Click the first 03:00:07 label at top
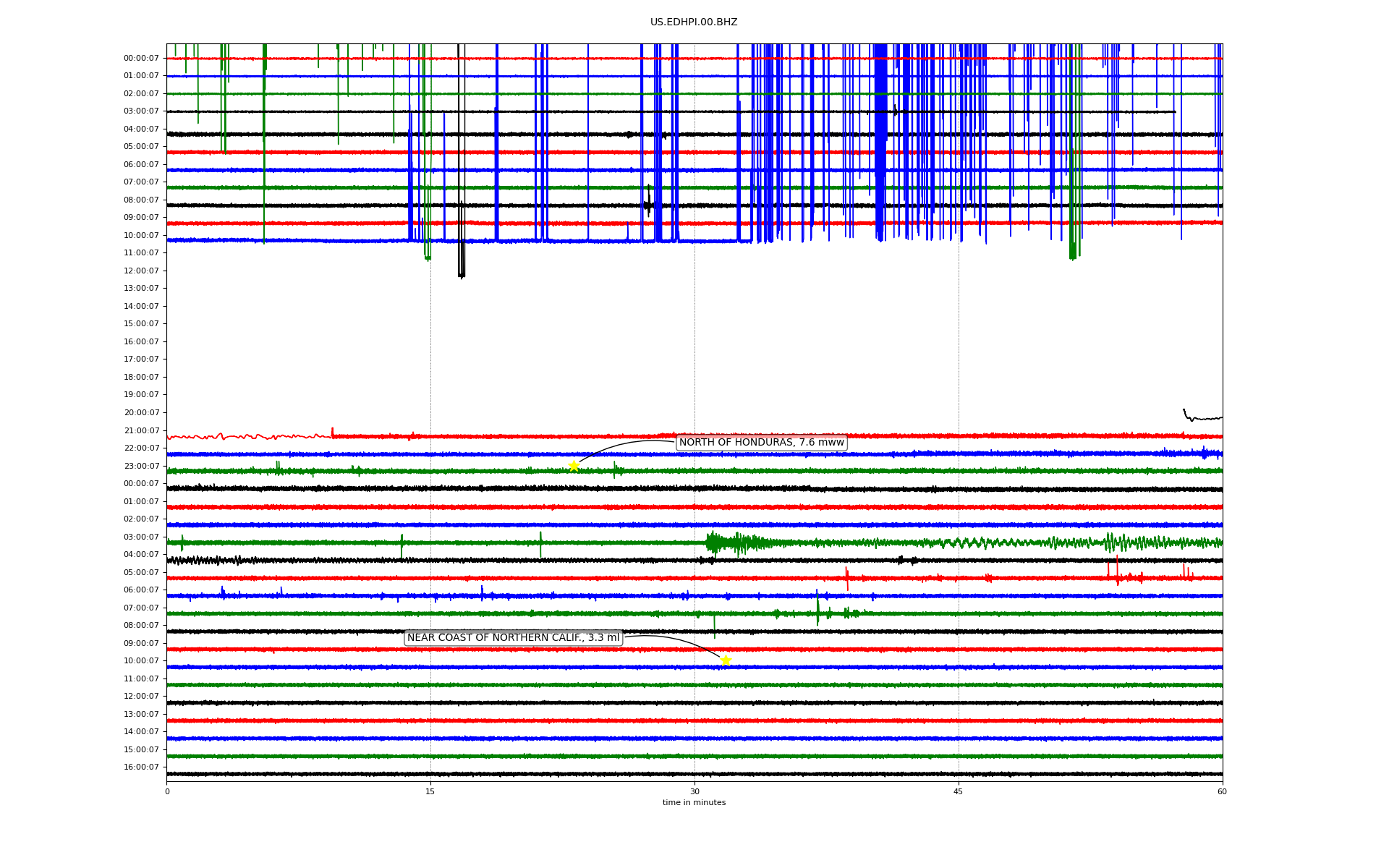This screenshot has height=868, width=1389. tap(141, 111)
